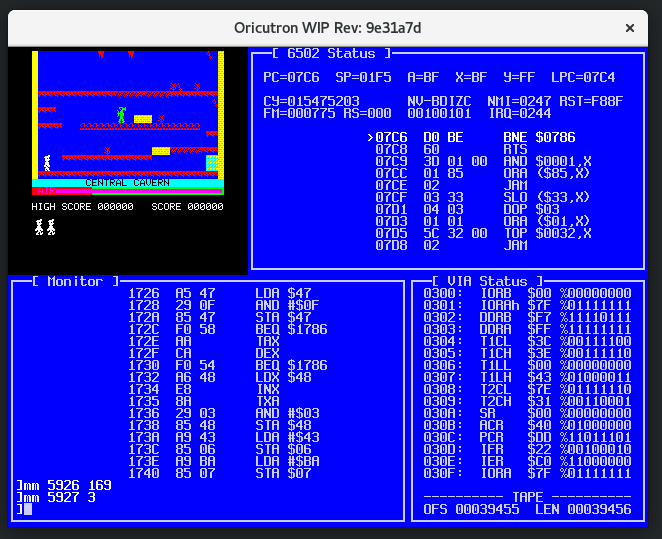Click the STA $07 line at 1740
The height and width of the screenshot is (539, 662).
(x=220, y=473)
